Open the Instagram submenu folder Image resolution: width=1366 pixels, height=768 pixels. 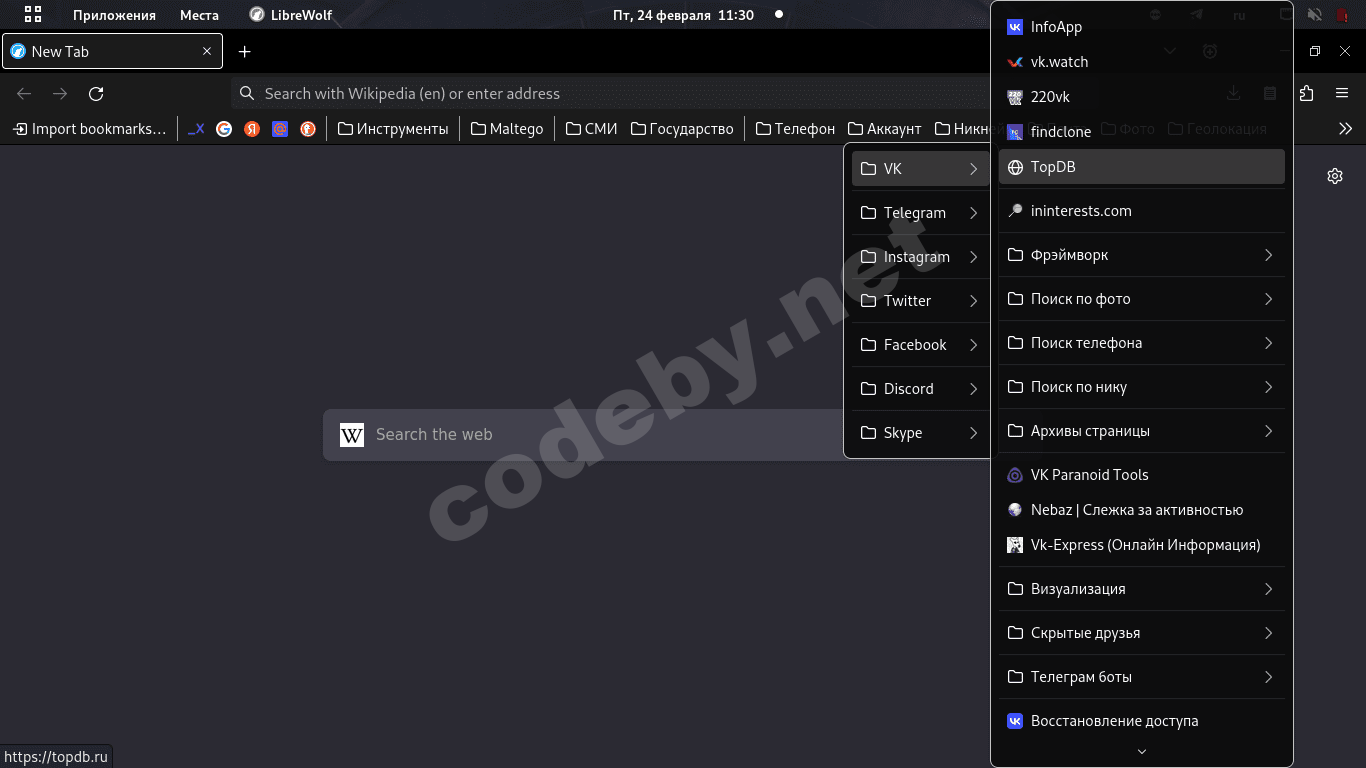pos(920,257)
